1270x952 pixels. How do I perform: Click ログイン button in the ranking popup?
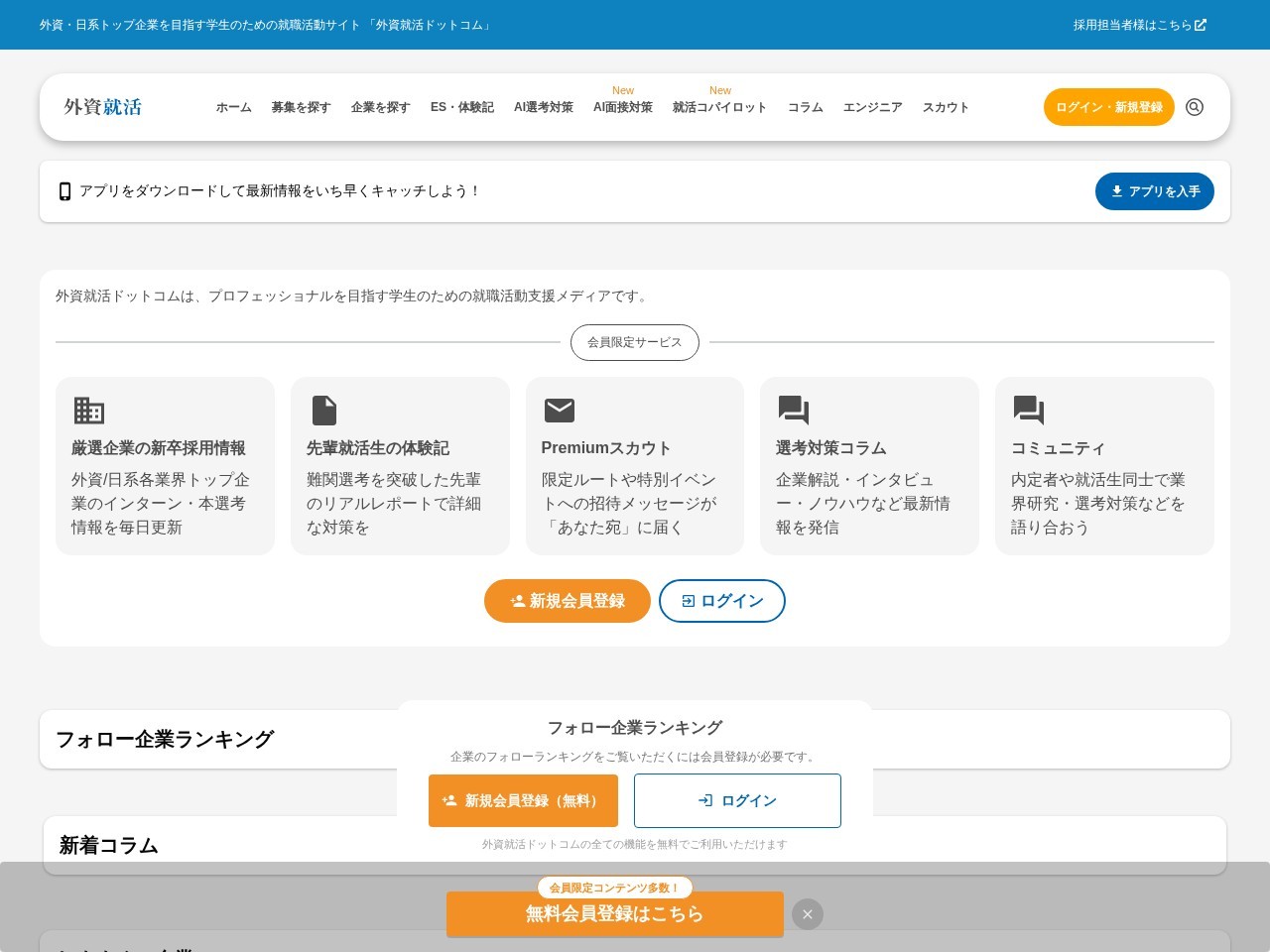(737, 800)
